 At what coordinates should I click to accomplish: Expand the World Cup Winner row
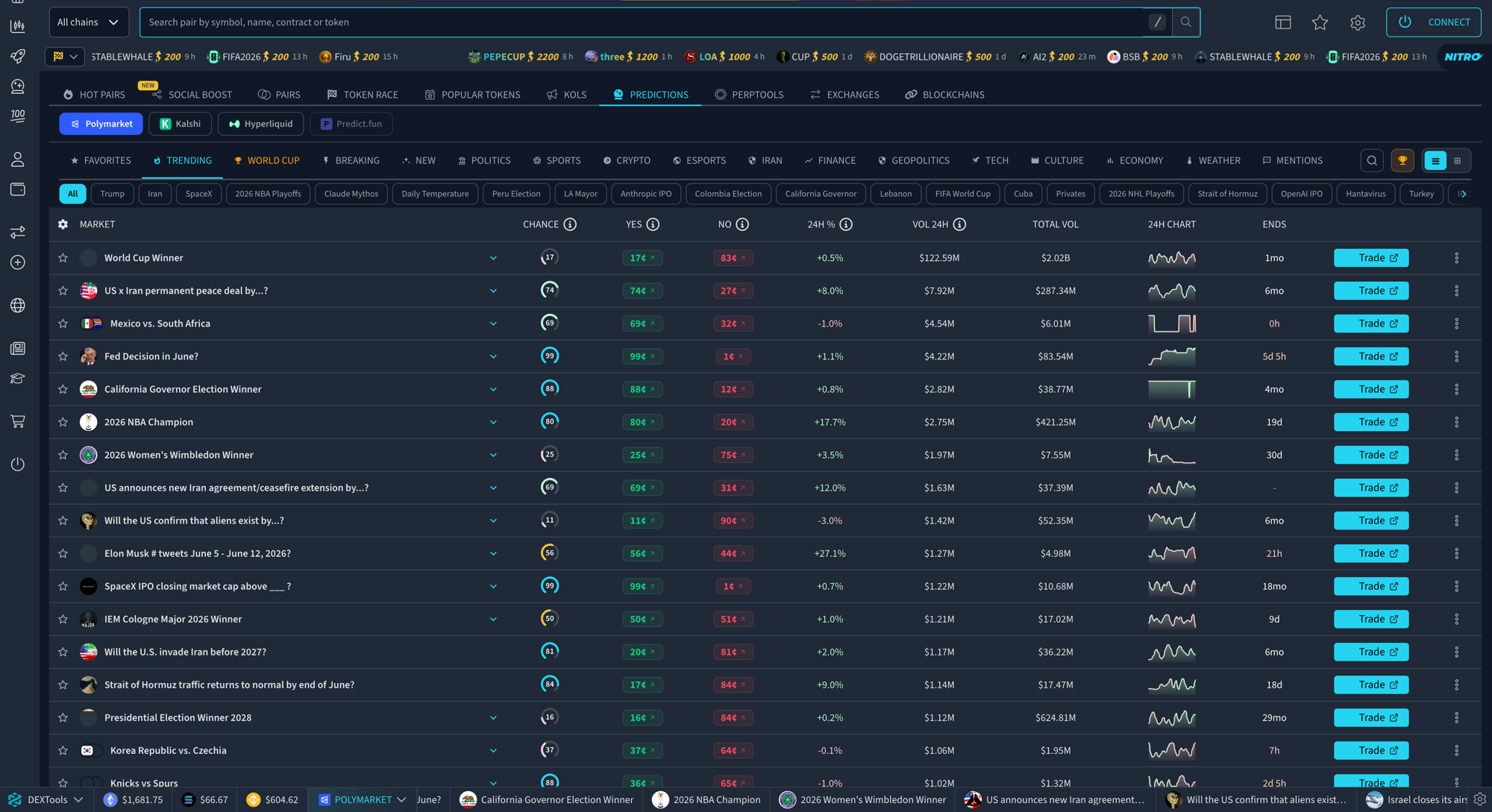point(493,258)
